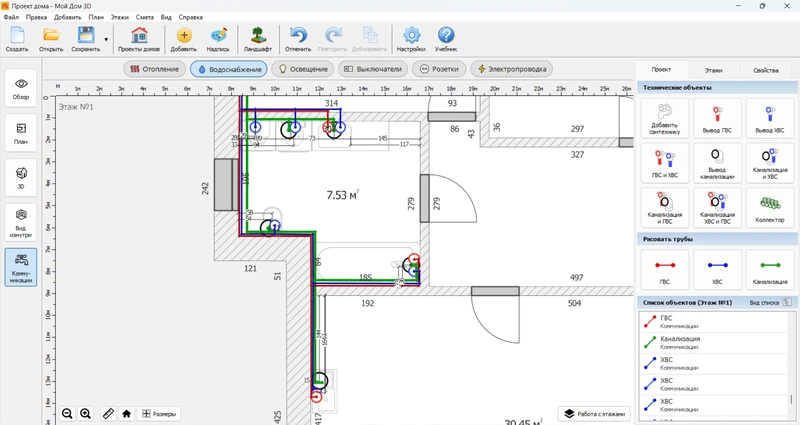The image size is (800, 425).
Task: Select the Электропроводка wiring layer
Action: 512,69
